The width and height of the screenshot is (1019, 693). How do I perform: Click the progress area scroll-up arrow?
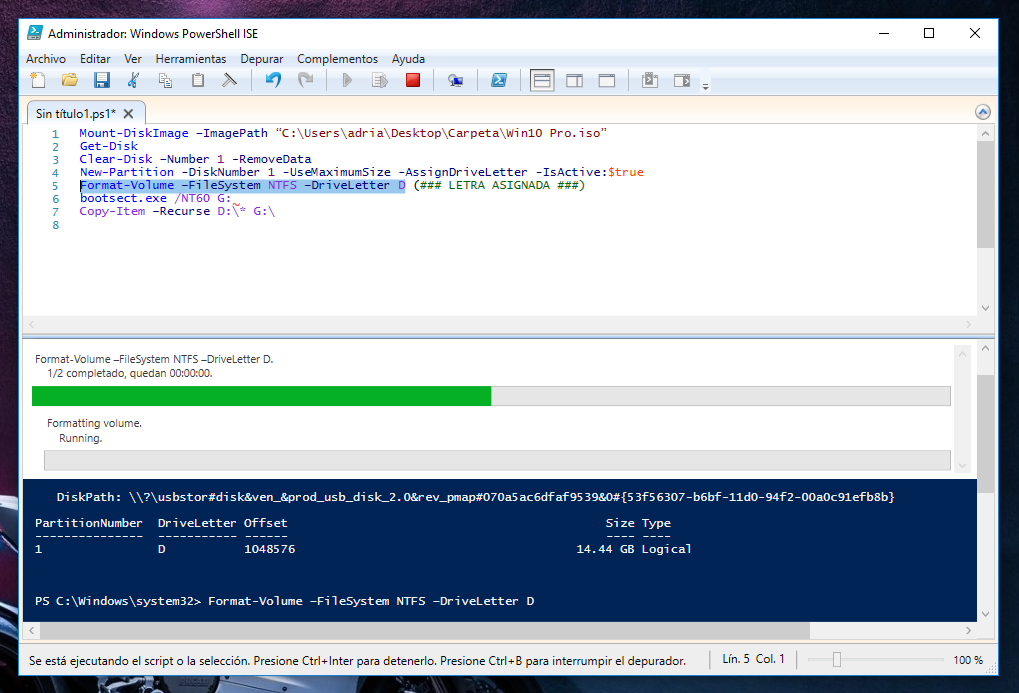click(962, 354)
